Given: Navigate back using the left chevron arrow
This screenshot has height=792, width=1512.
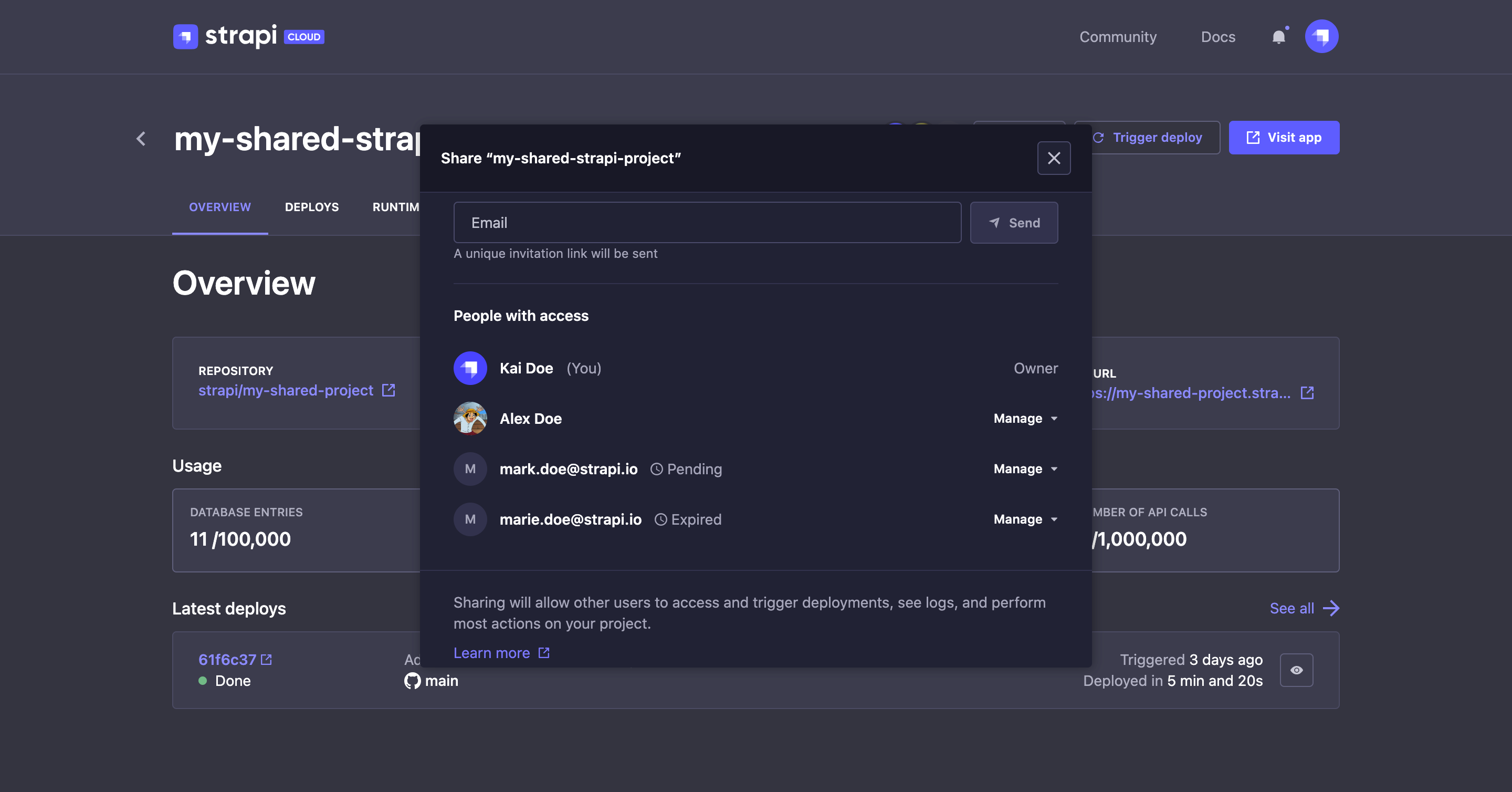Looking at the screenshot, I should point(141,139).
